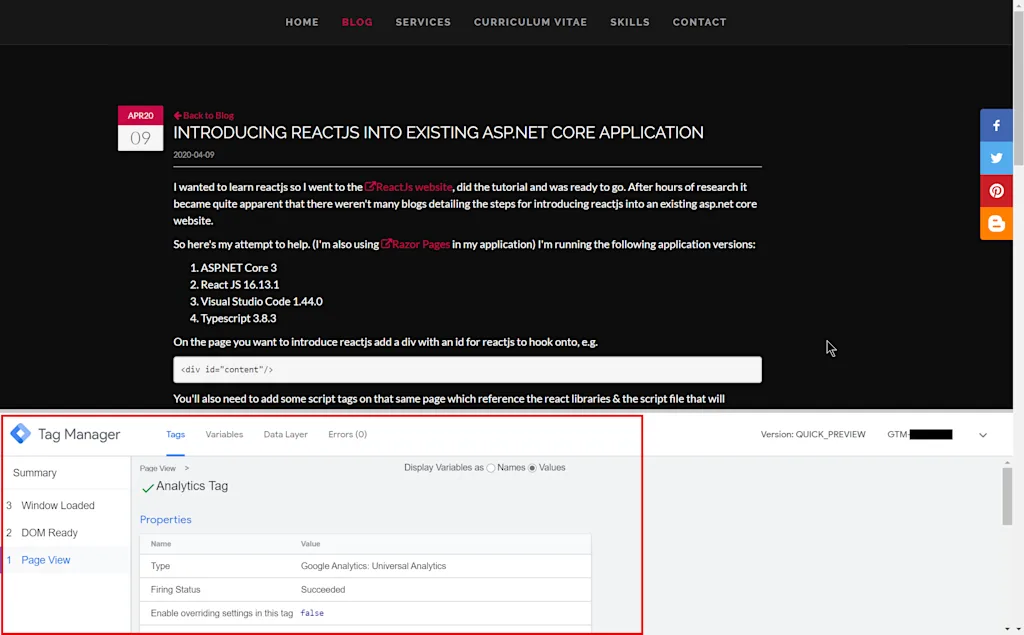Open the Errors (0) tab
Viewport: 1024px width, 635px height.
pyautogui.click(x=347, y=434)
